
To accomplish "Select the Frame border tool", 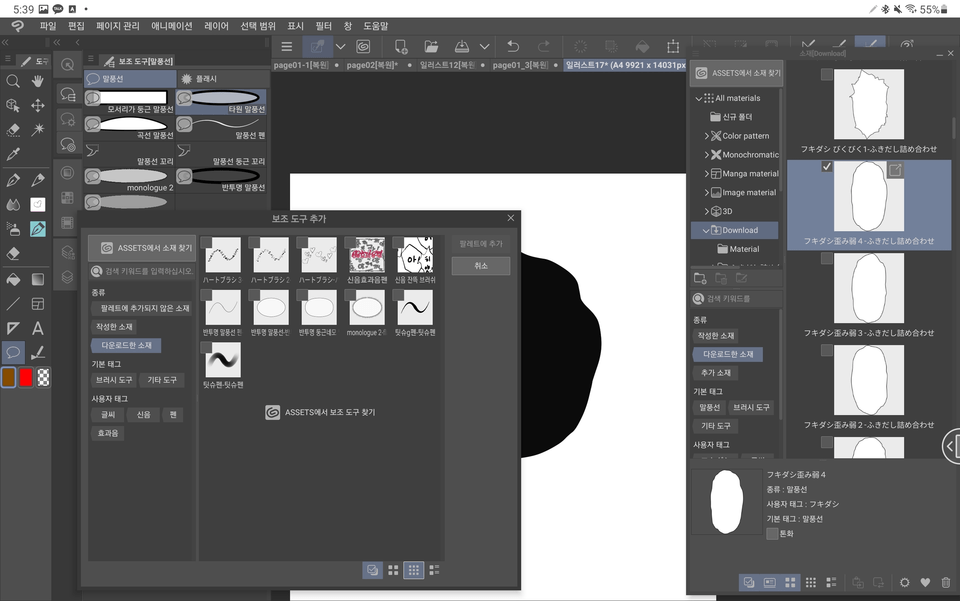I will pyautogui.click(x=38, y=304).
